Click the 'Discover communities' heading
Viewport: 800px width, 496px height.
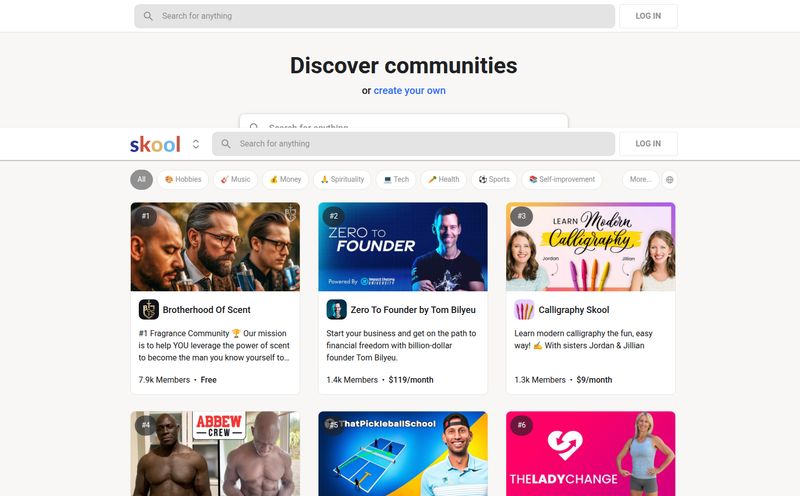(x=404, y=65)
